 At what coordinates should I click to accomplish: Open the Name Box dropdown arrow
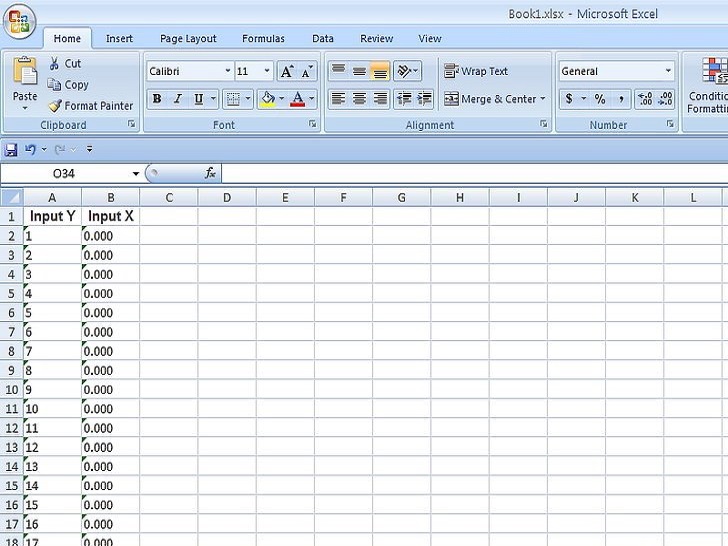pyautogui.click(x=136, y=174)
